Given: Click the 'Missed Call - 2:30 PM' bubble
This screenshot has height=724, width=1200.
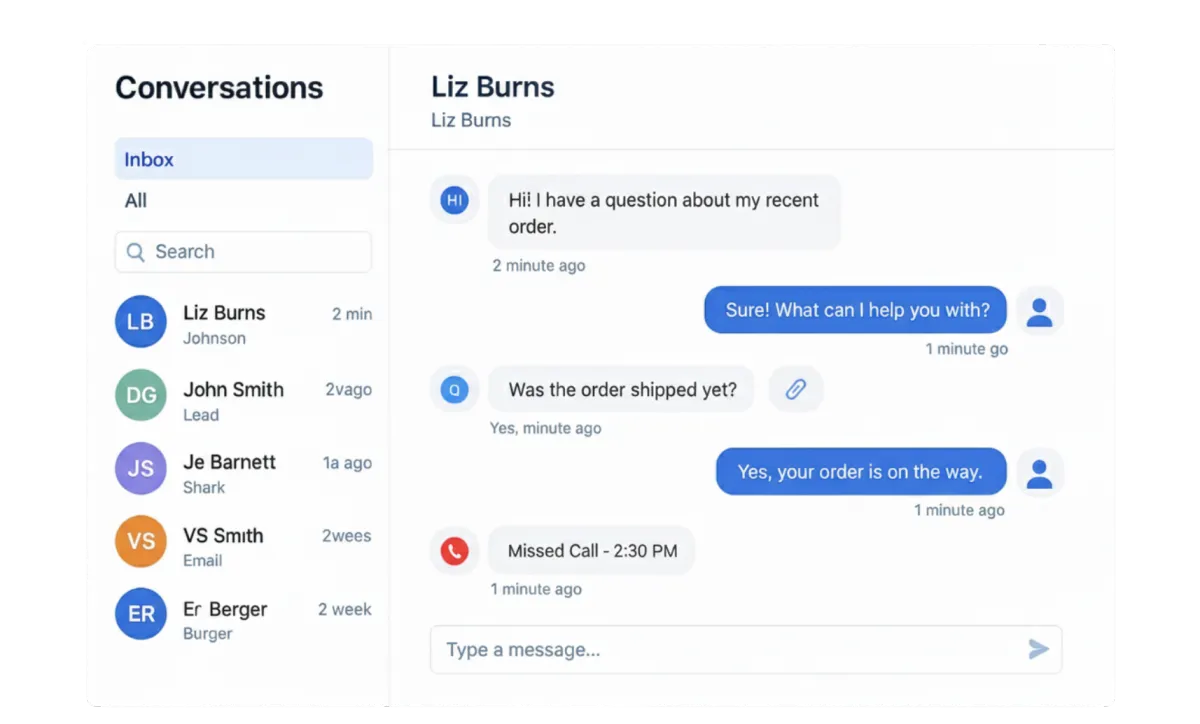Looking at the screenshot, I should 592,551.
